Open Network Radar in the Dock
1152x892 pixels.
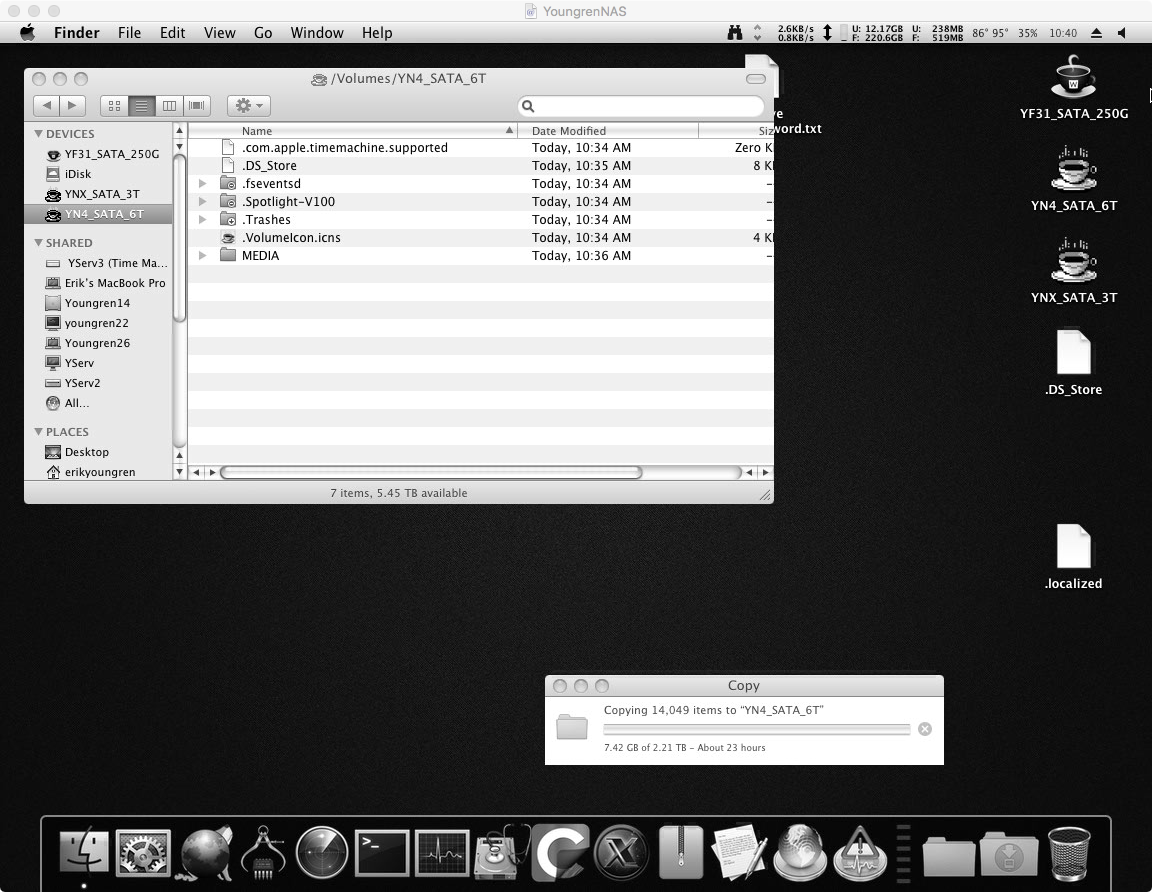[322, 852]
